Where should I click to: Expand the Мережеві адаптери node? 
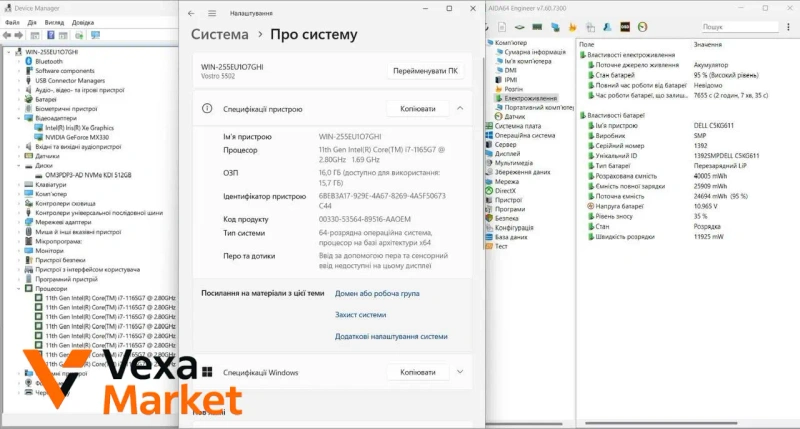click(x=19, y=222)
